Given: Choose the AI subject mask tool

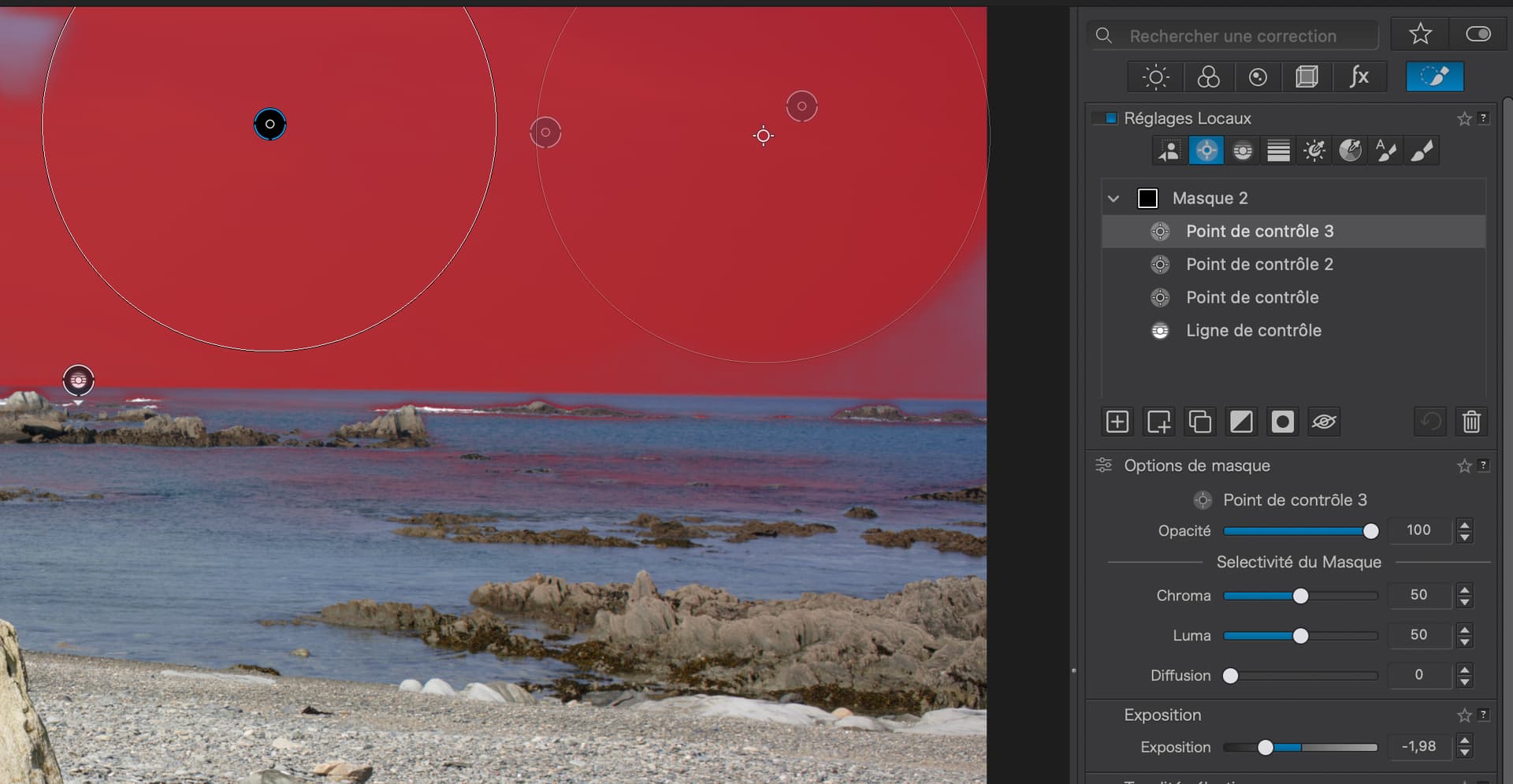Looking at the screenshot, I should [x=1169, y=150].
